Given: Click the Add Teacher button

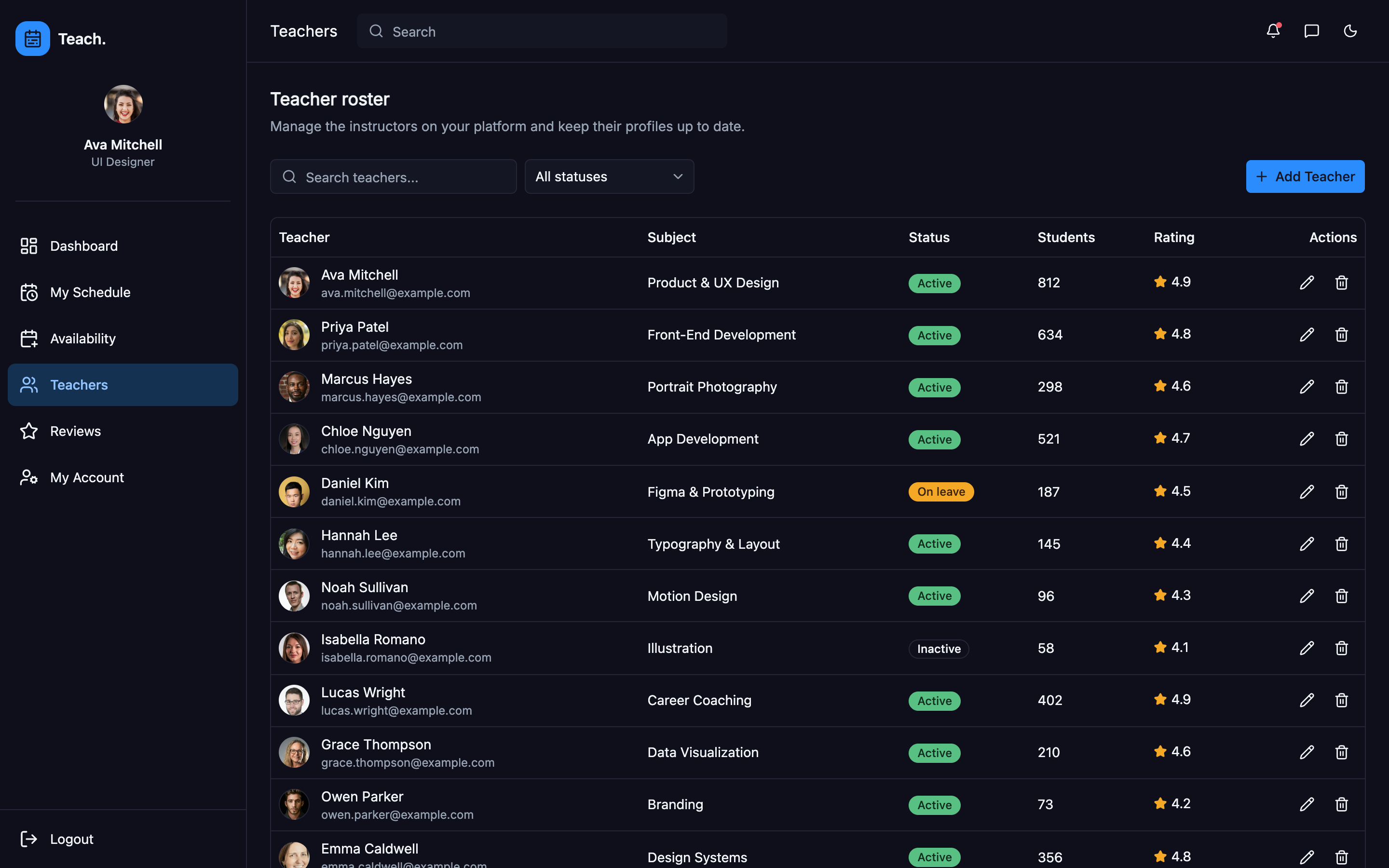Looking at the screenshot, I should (x=1305, y=177).
